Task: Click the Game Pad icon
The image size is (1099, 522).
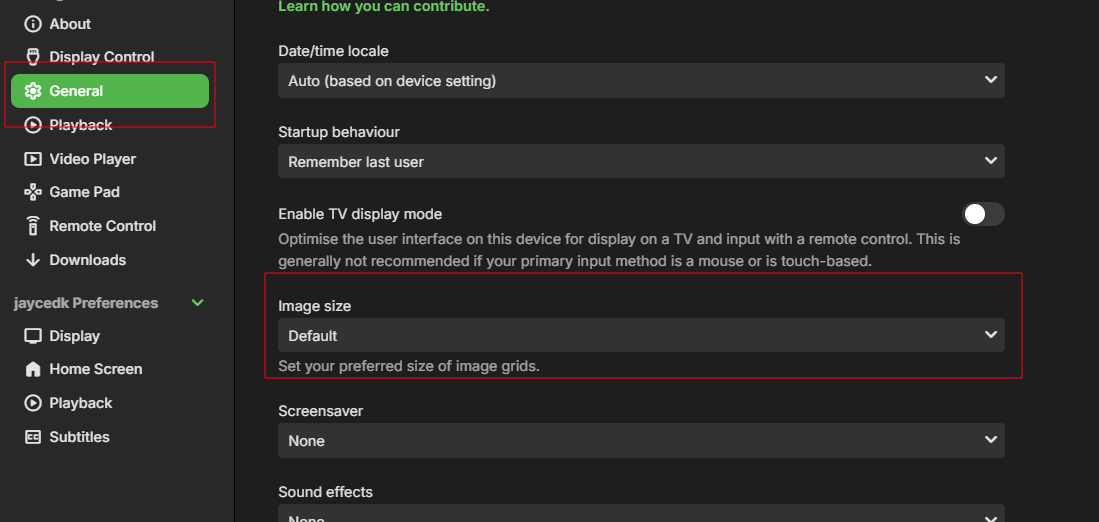Action: click(x=32, y=192)
